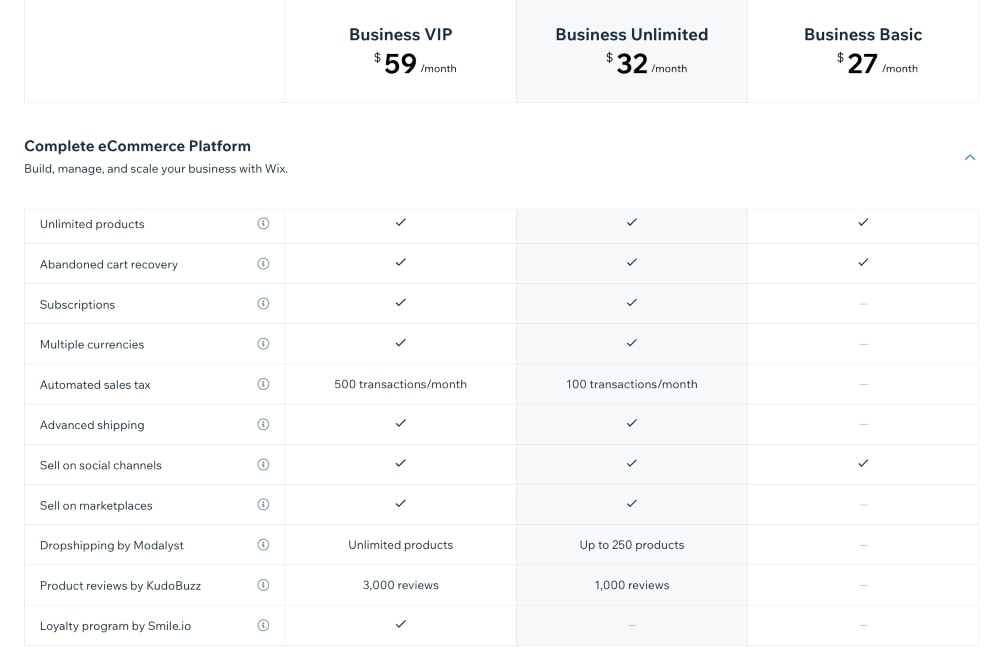Viewport: 1000px width, 654px height.
Task: Open the Abandoned cart recovery info tooltip
Action: click(263, 264)
